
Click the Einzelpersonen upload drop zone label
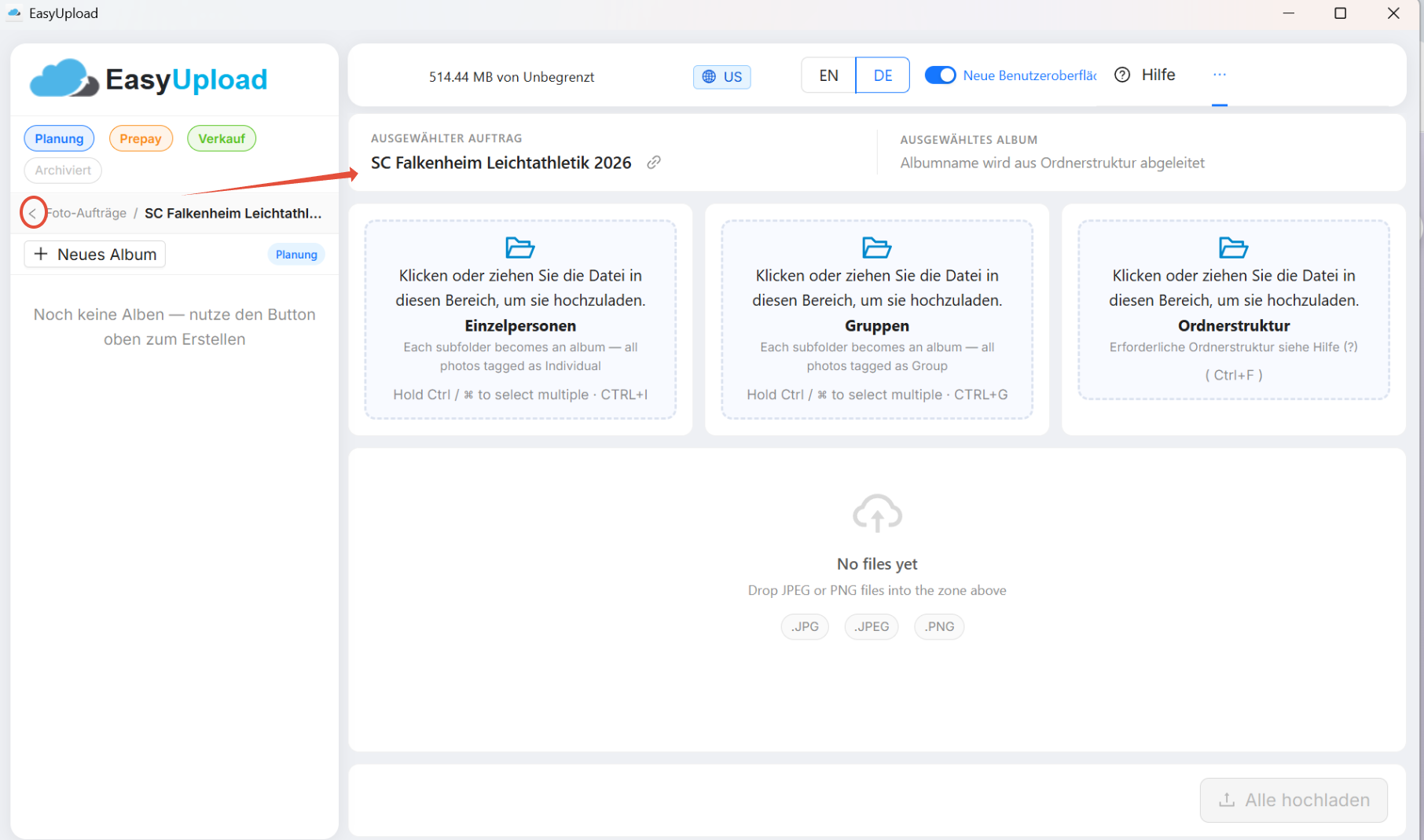pos(520,325)
